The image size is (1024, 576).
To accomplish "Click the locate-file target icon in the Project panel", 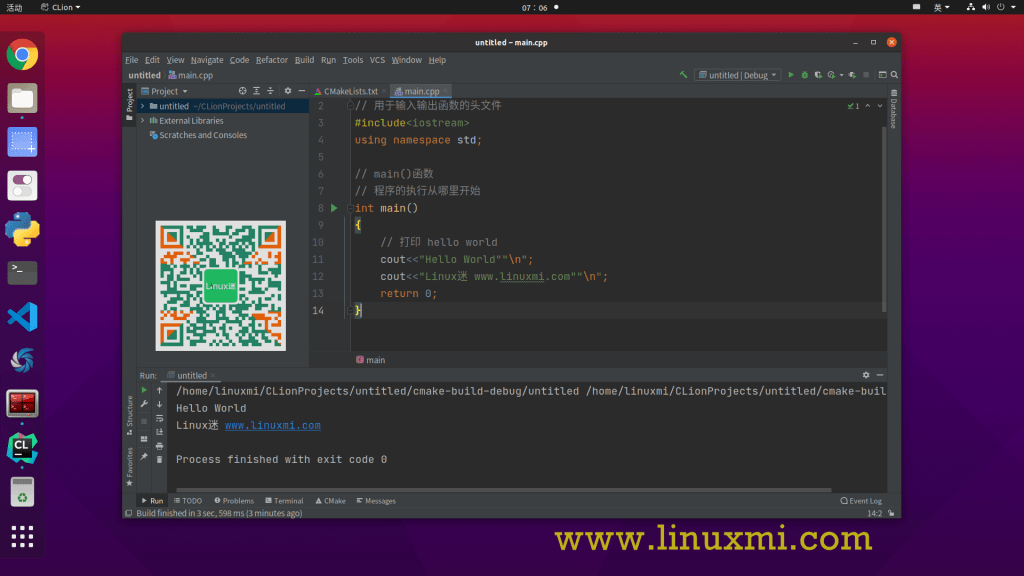I will tap(242, 91).
